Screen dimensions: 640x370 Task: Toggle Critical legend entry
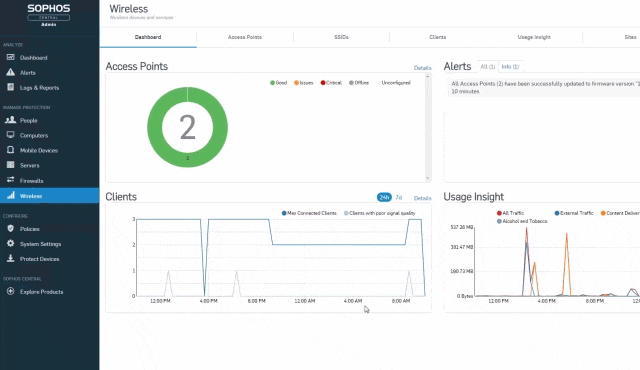[331, 83]
